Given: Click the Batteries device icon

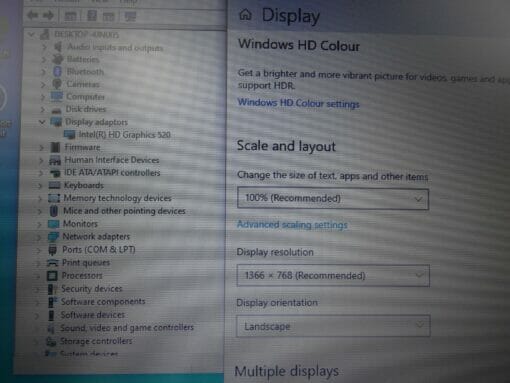Looking at the screenshot, I should [x=58, y=59].
